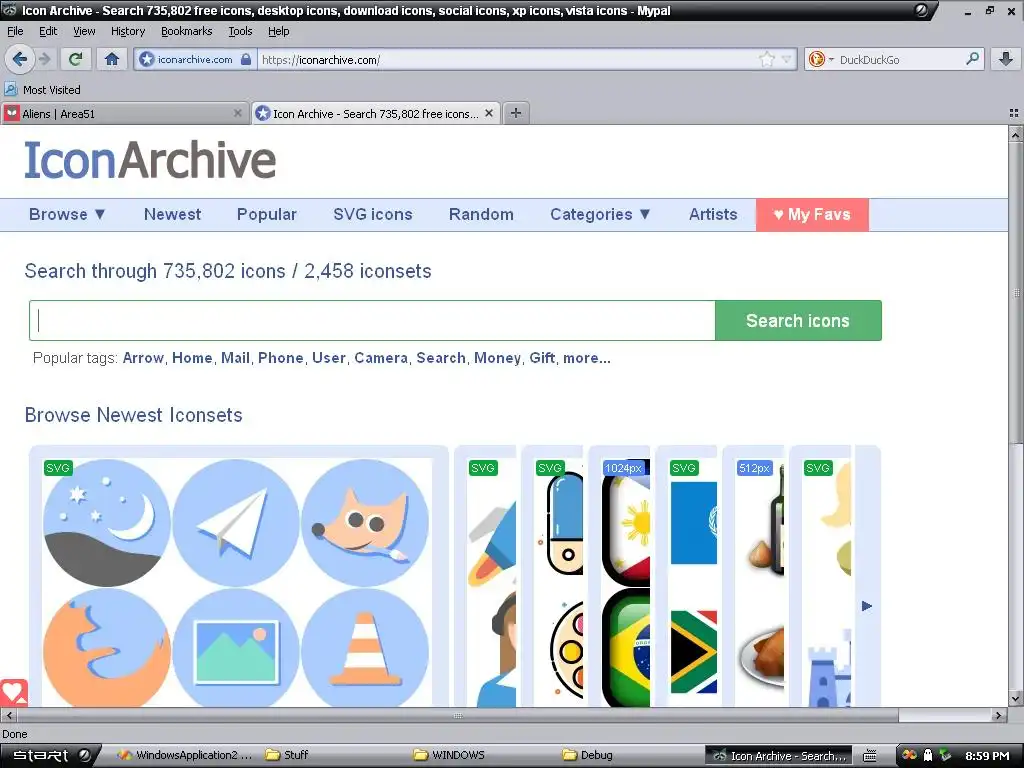Screen dimensions: 1024x768
Task: Switch to WindowsApplication2 taskbar item
Action: pos(186,755)
